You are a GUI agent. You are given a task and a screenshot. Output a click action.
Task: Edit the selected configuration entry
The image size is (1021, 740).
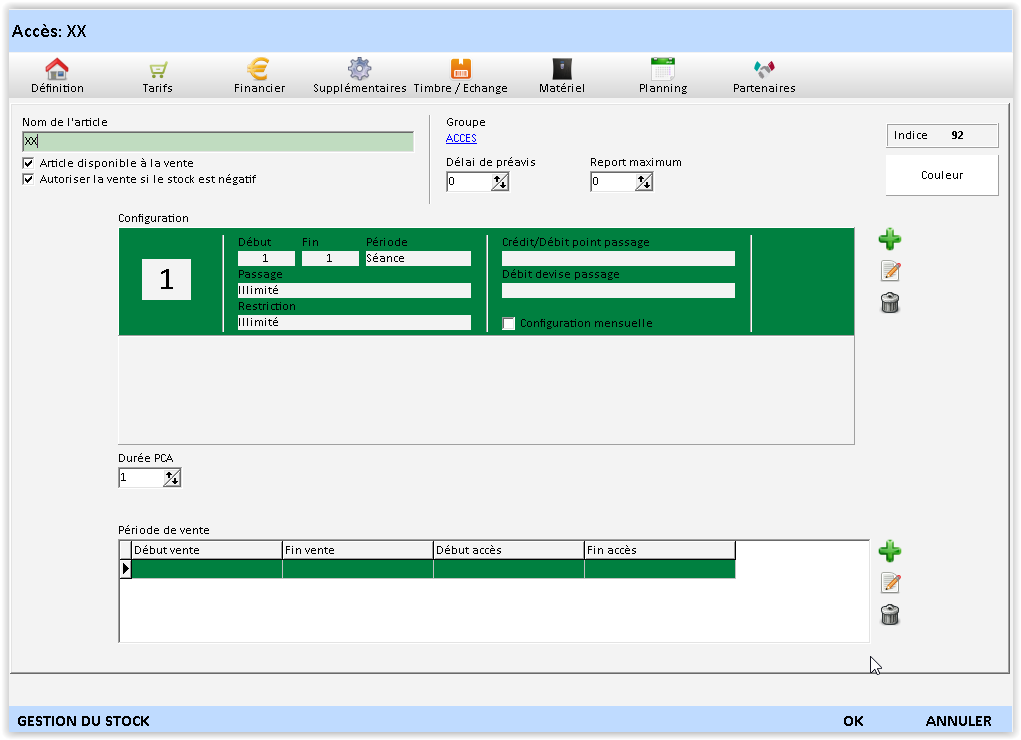(889, 271)
